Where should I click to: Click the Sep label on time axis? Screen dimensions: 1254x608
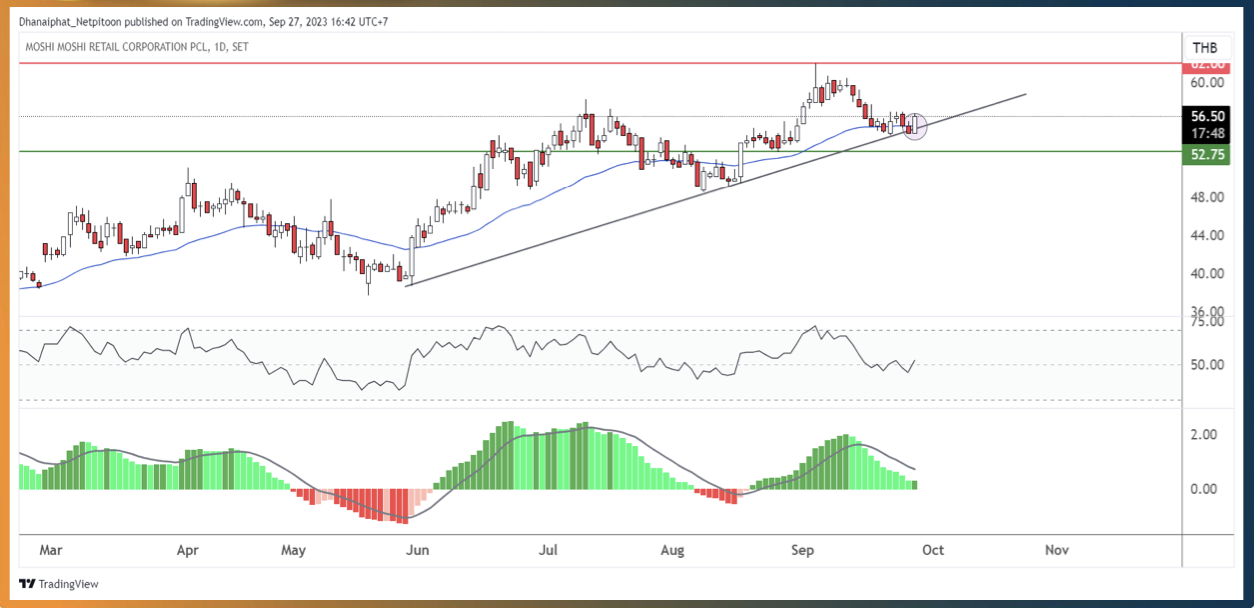803,550
